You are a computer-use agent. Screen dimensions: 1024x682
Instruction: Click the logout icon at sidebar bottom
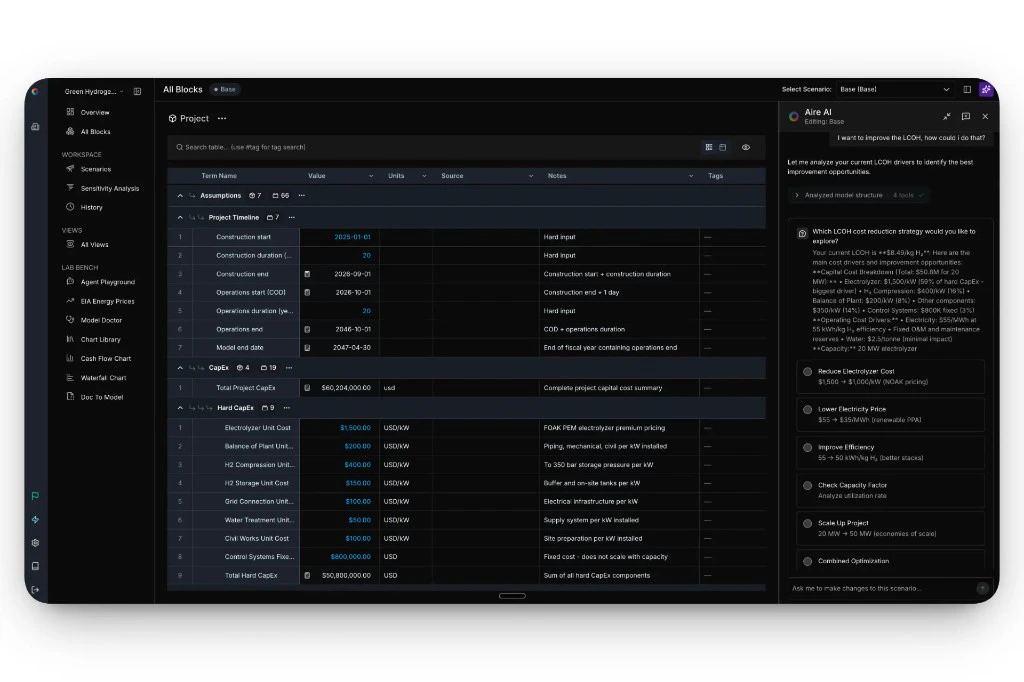click(35, 590)
